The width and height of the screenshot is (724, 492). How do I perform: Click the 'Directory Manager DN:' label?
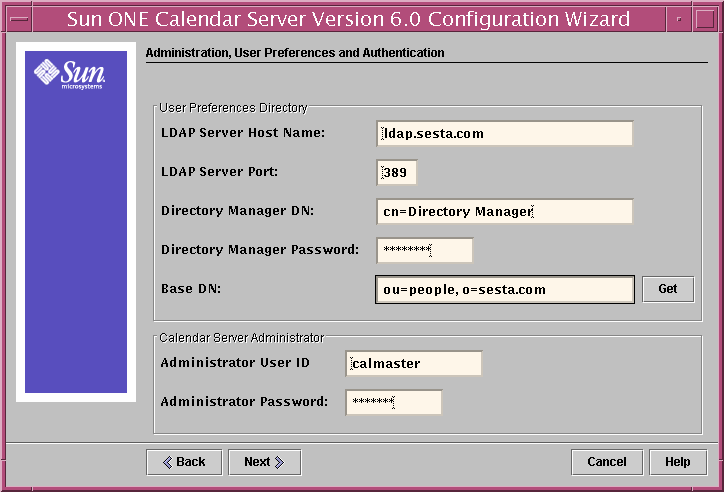point(237,211)
